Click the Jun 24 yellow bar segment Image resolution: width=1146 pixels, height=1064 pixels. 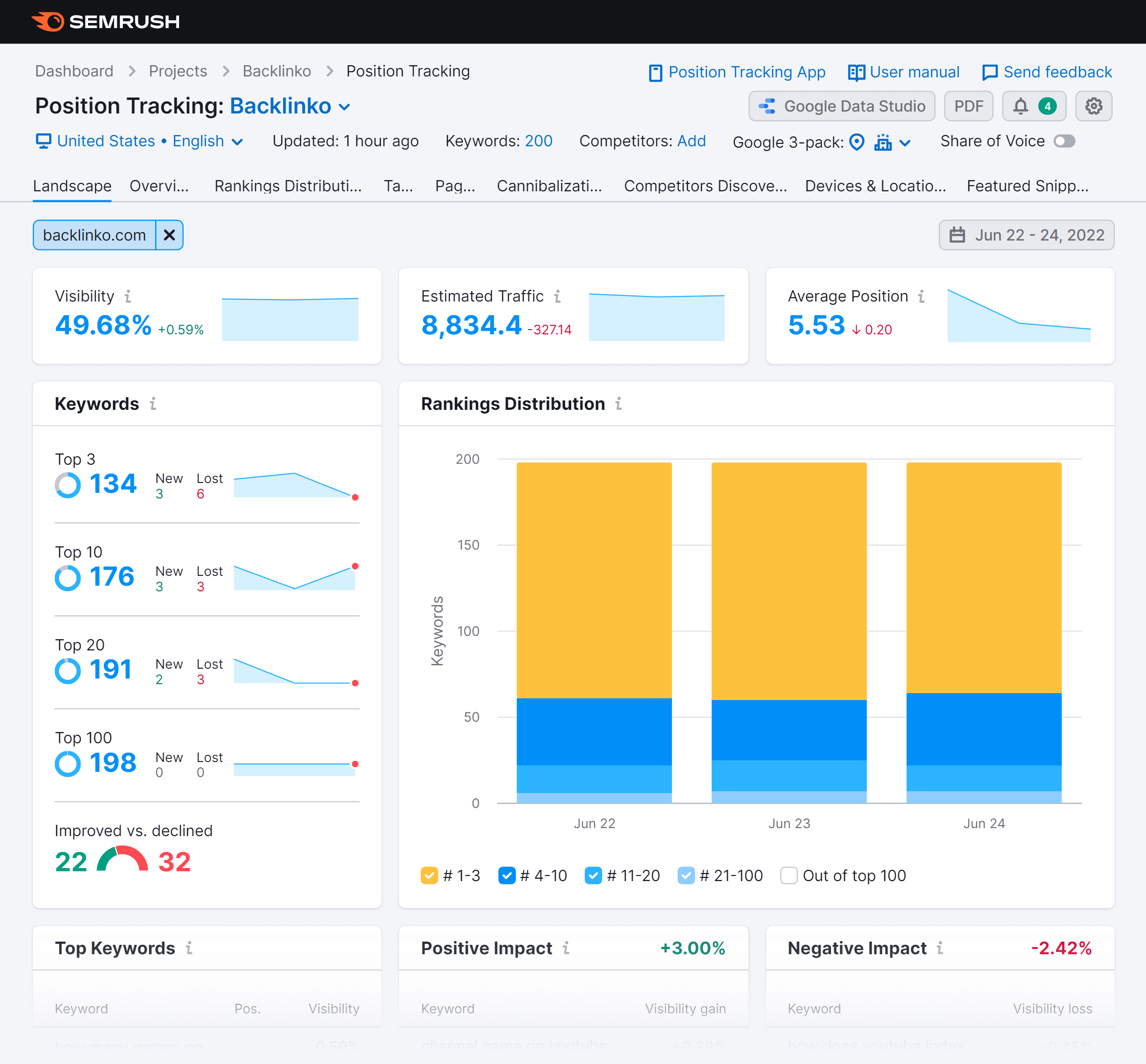pyautogui.click(x=984, y=577)
